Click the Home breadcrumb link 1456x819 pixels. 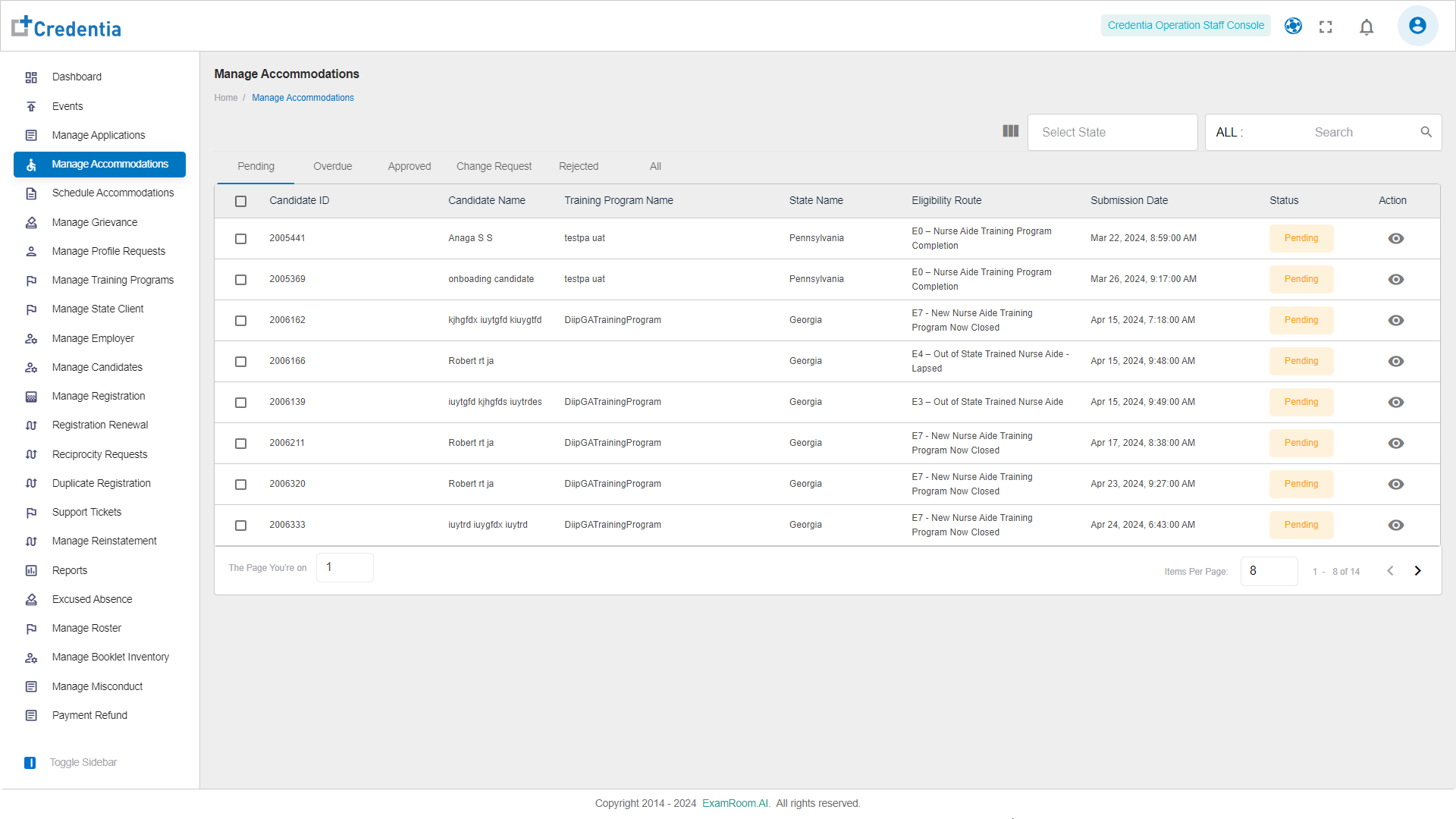point(225,98)
